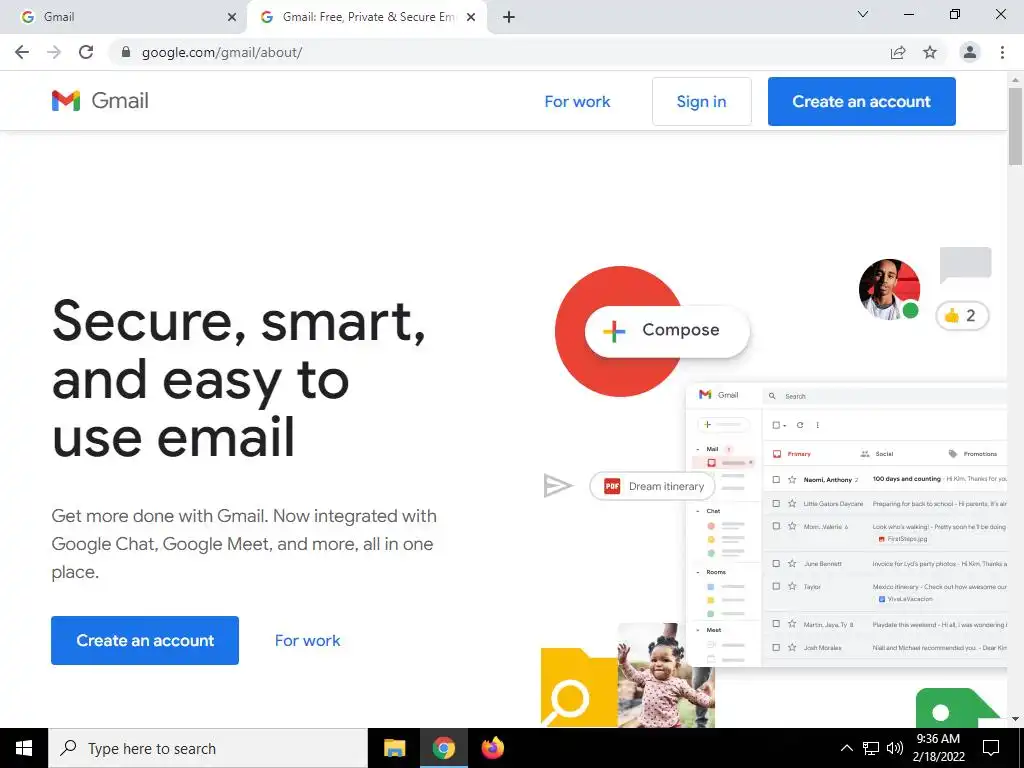Click the header Create an account button
This screenshot has width=1024, height=768.
[861, 101]
